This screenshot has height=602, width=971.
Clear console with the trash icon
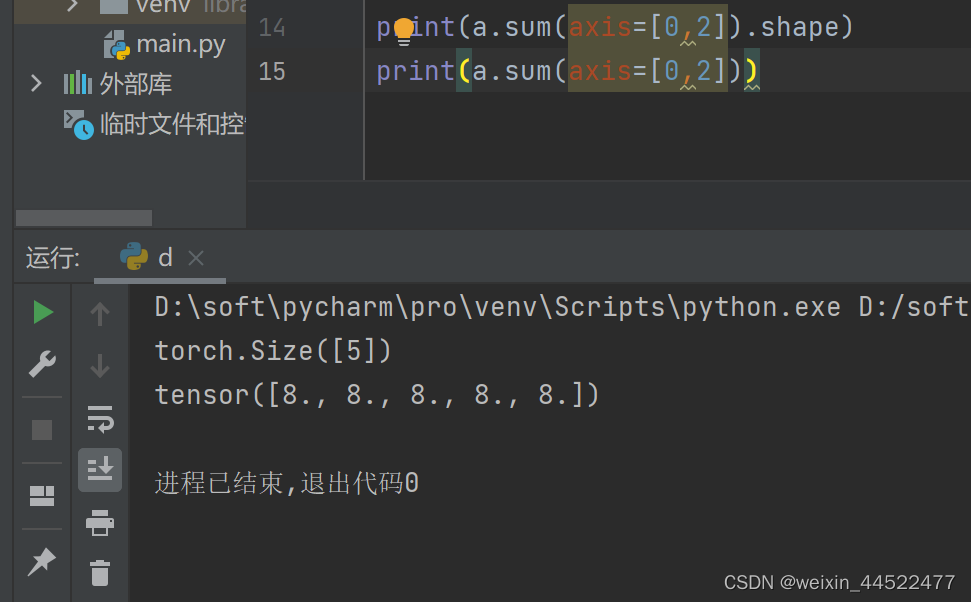(100, 572)
